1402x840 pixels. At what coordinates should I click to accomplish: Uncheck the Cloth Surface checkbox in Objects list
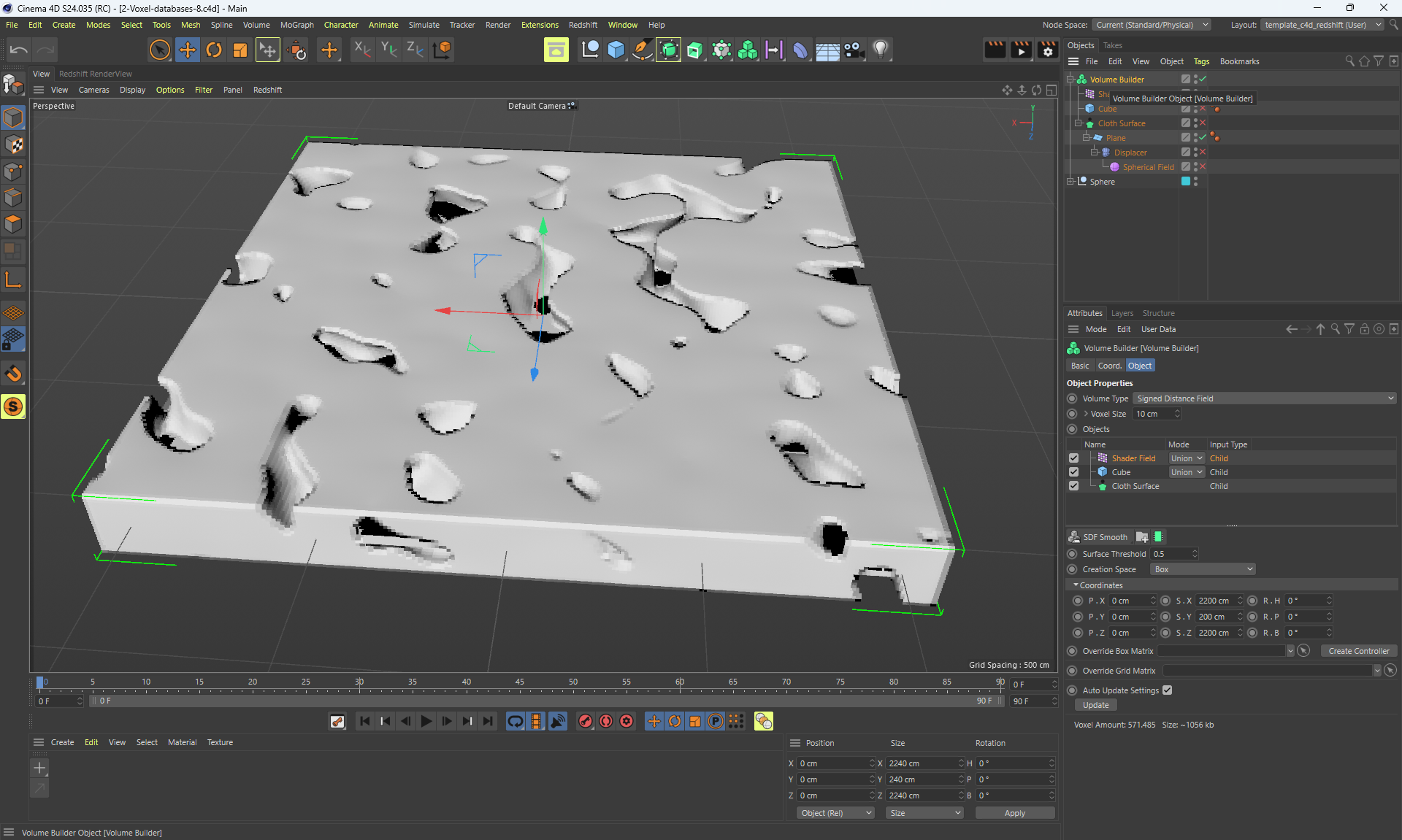(1073, 486)
